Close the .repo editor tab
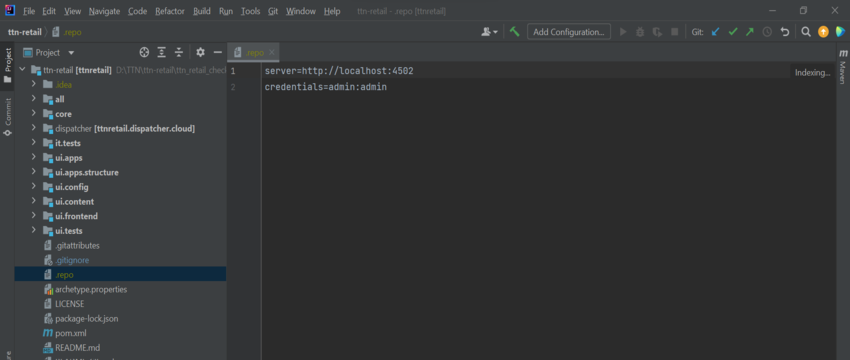 pos(272,53)
